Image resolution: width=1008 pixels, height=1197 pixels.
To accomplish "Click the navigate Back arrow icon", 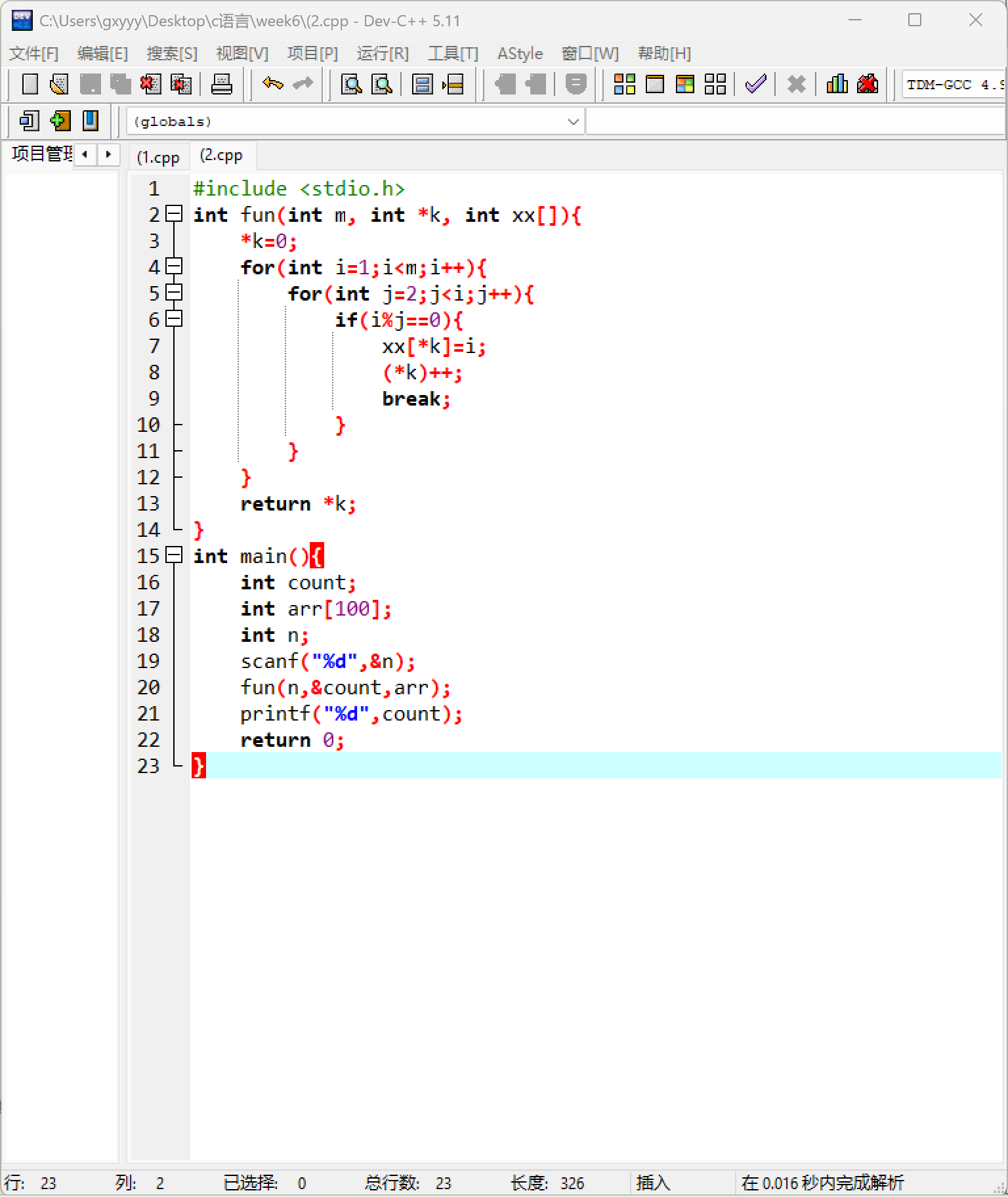I will tap(505, 84).
